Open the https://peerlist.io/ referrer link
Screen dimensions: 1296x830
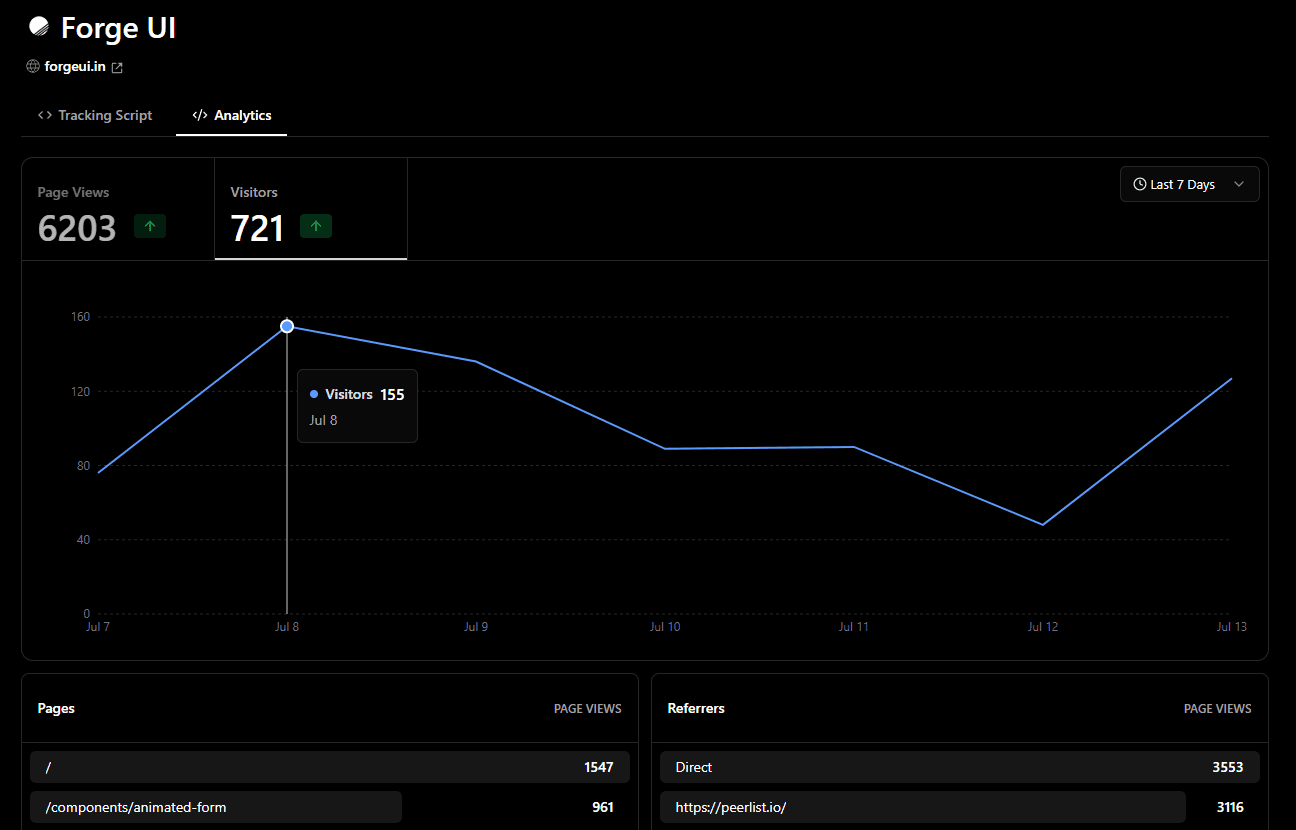click(732, 807)
